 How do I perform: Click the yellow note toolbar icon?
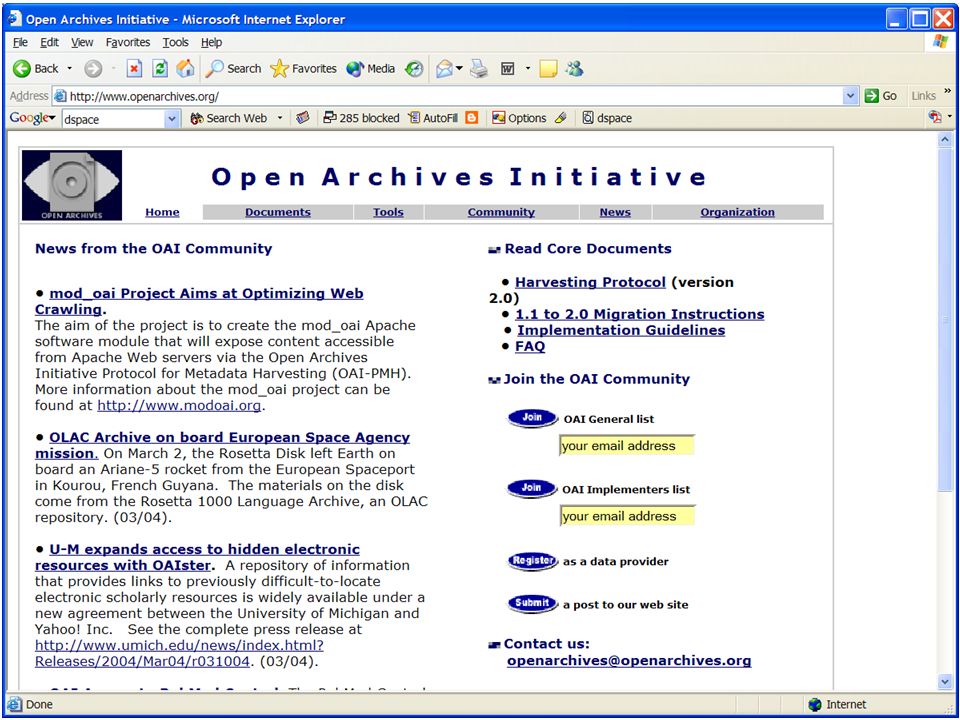(548, 69)
